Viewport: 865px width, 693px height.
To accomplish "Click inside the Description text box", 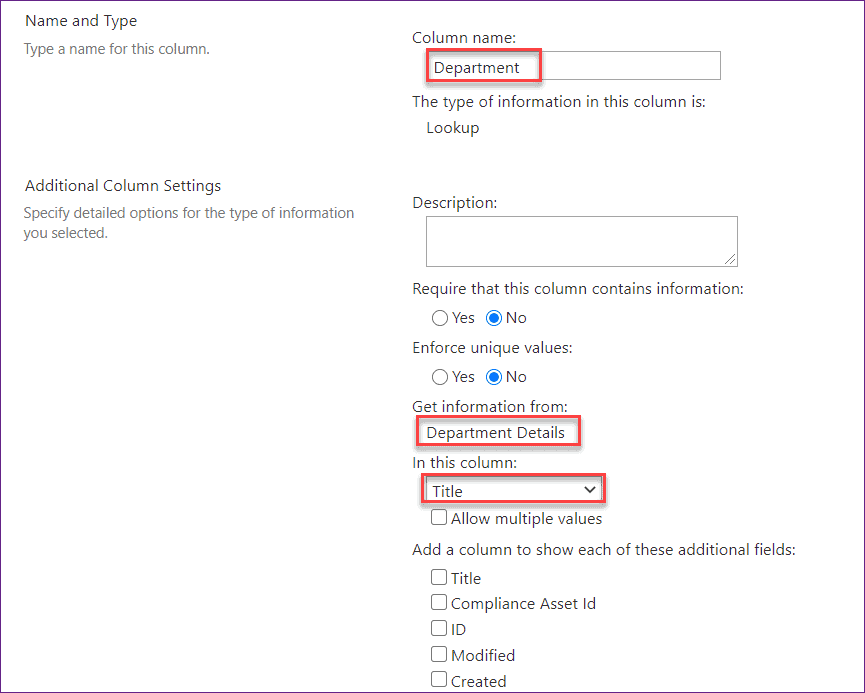I will pyautogui.click(x=580, y=240).
